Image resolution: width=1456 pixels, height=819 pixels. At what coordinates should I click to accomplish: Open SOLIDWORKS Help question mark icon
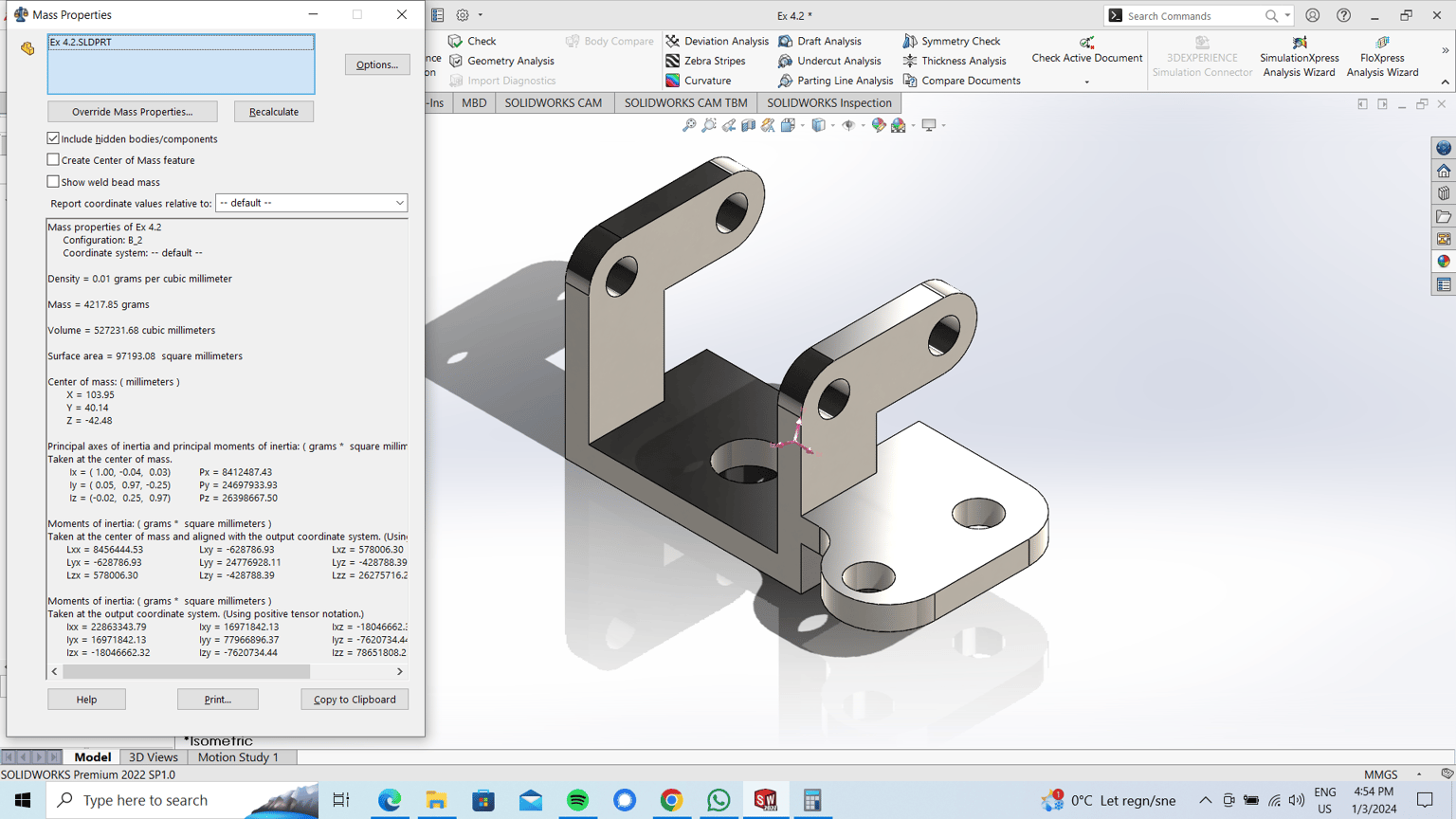point(1344,15)
